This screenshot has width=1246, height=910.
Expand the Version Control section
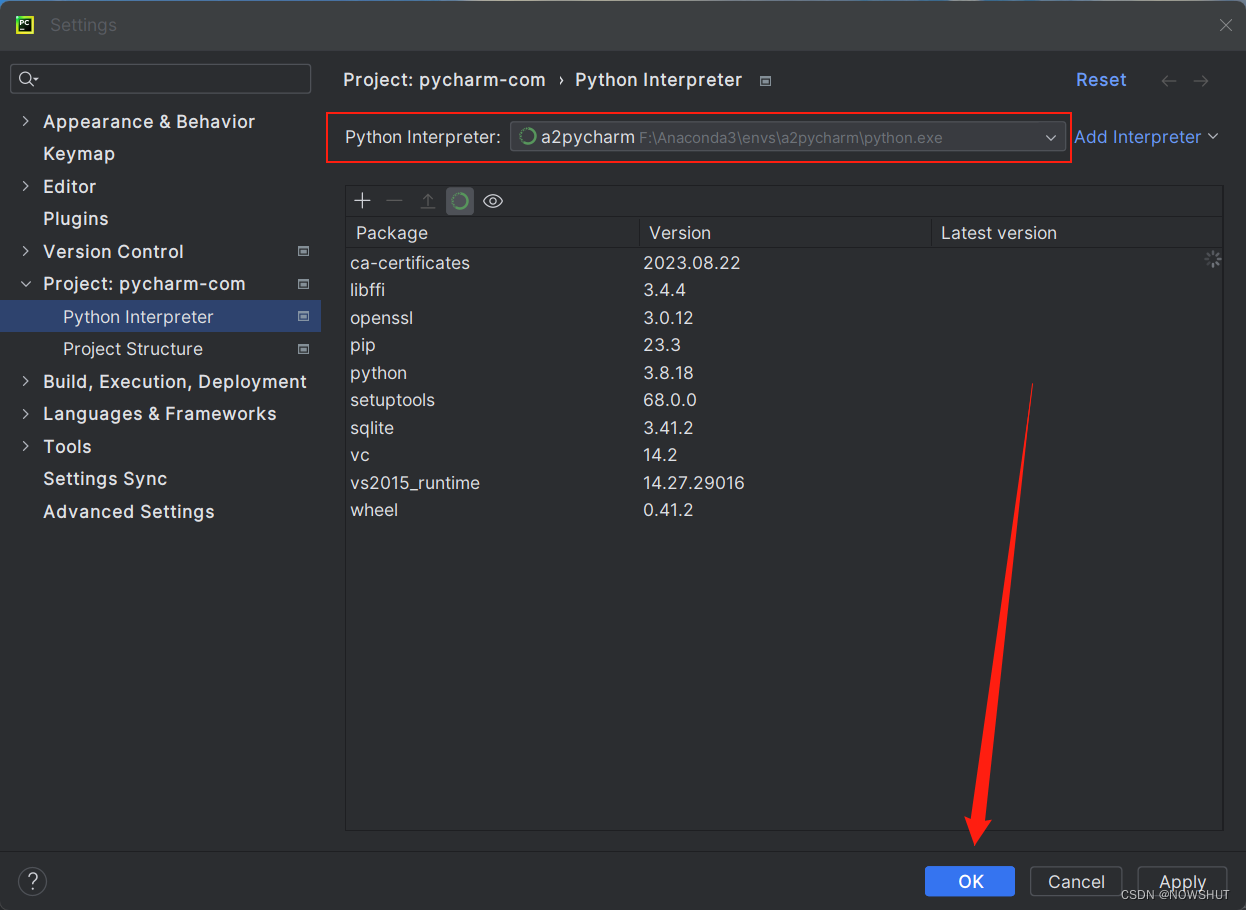pyautogui.click(x=26, y=251)
